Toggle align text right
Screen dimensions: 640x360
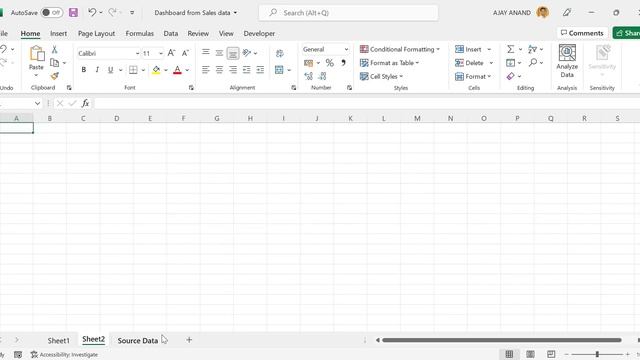tap(233, 70)
